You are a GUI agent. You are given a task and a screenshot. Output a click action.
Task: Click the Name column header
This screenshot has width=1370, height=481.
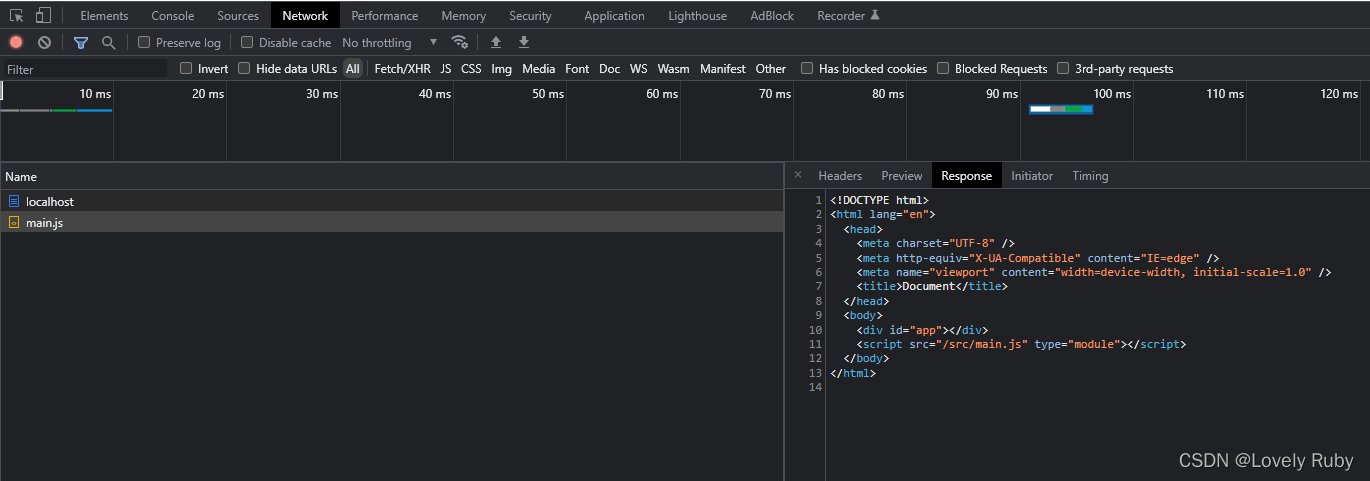click(x=392, y=176)
